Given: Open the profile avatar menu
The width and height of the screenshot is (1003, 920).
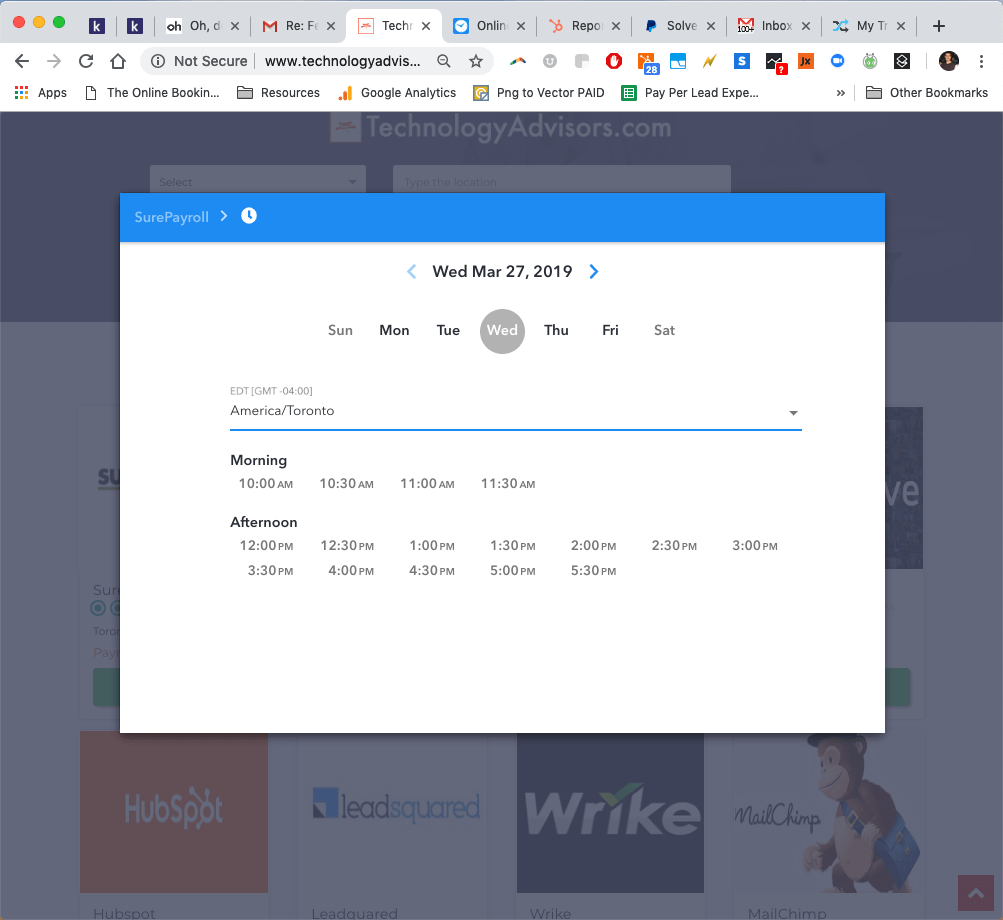Looking at the screenshot, I should point(949,61).
